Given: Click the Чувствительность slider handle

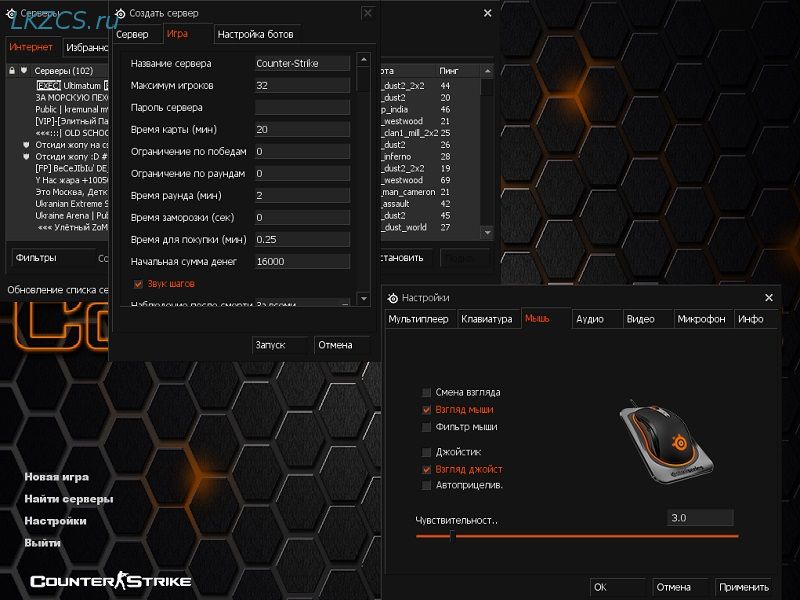Looking at the screenshot, I should tap(452, 536).
